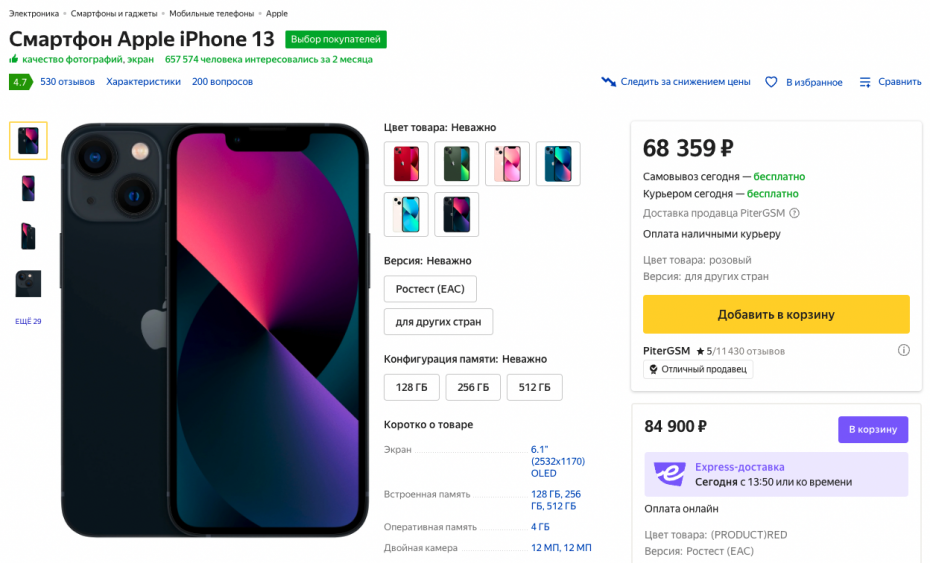Viewport: 930px width, 563px height.
Task: Choose the Ростест (EAC) version
Action: (430, 289)
